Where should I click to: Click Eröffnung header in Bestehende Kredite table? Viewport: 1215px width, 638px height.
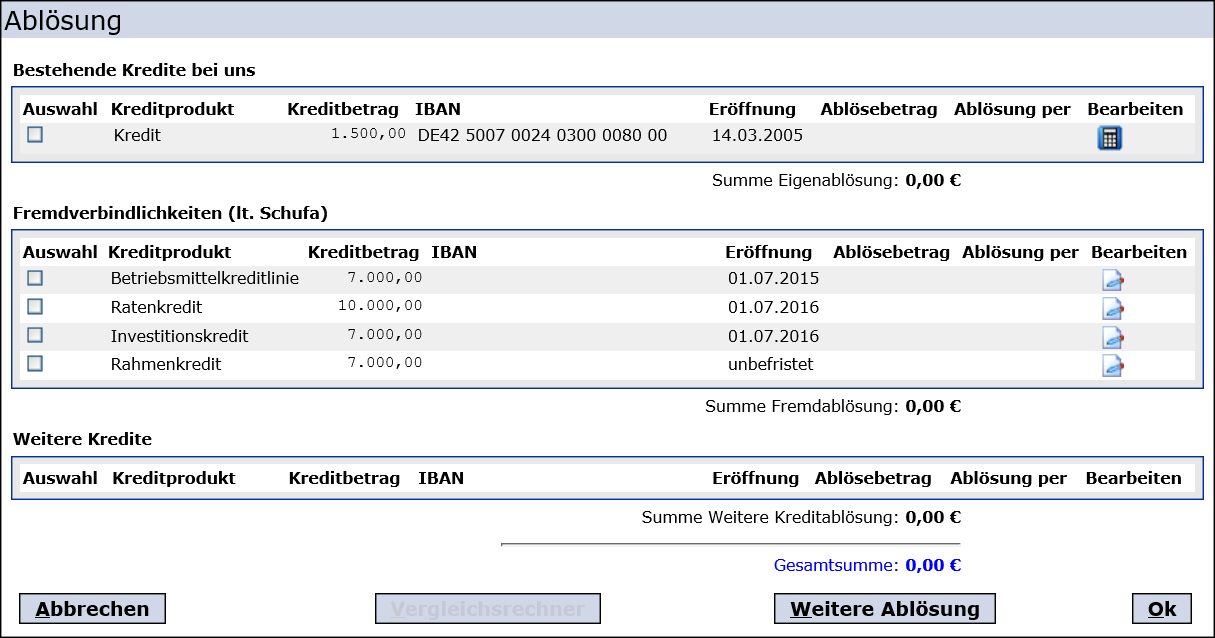(752, 109)
